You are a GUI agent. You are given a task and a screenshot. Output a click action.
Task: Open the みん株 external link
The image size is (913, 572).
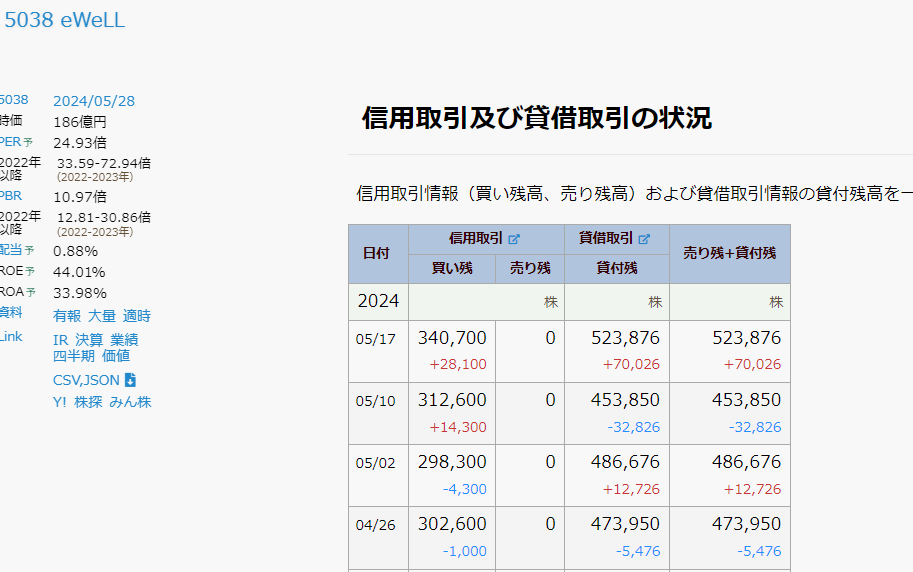pos(130,402)
